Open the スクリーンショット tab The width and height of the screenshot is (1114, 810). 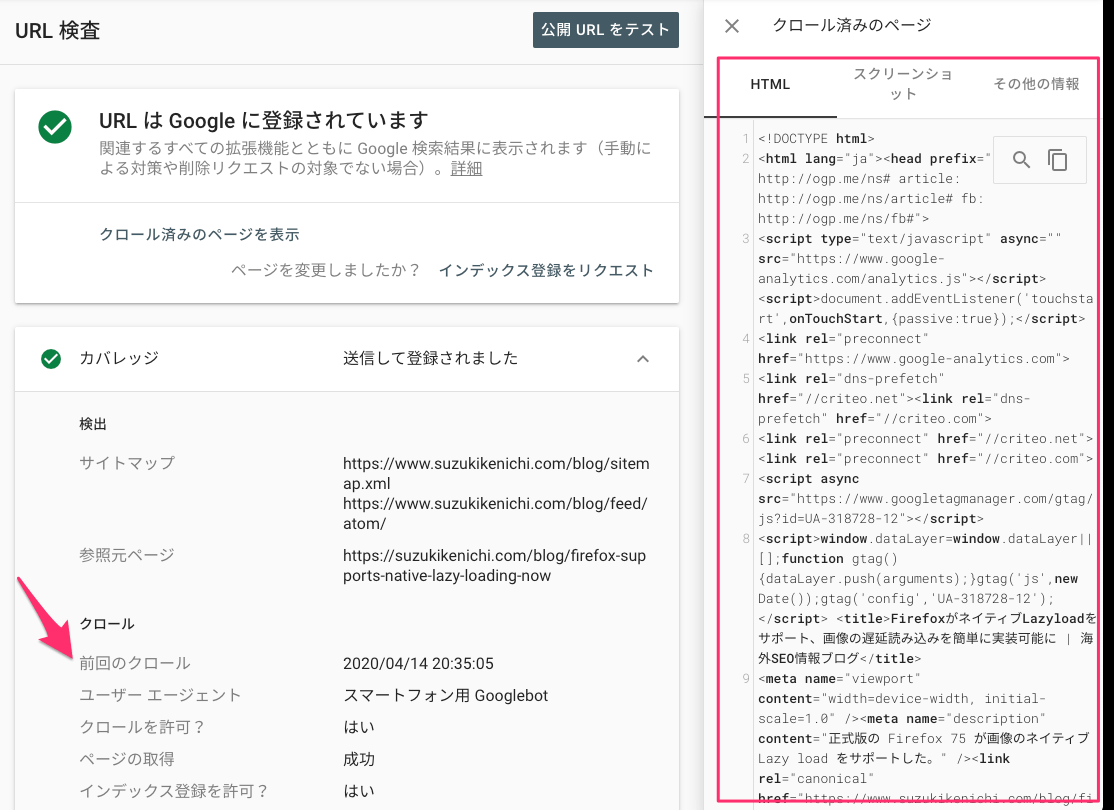903,84
